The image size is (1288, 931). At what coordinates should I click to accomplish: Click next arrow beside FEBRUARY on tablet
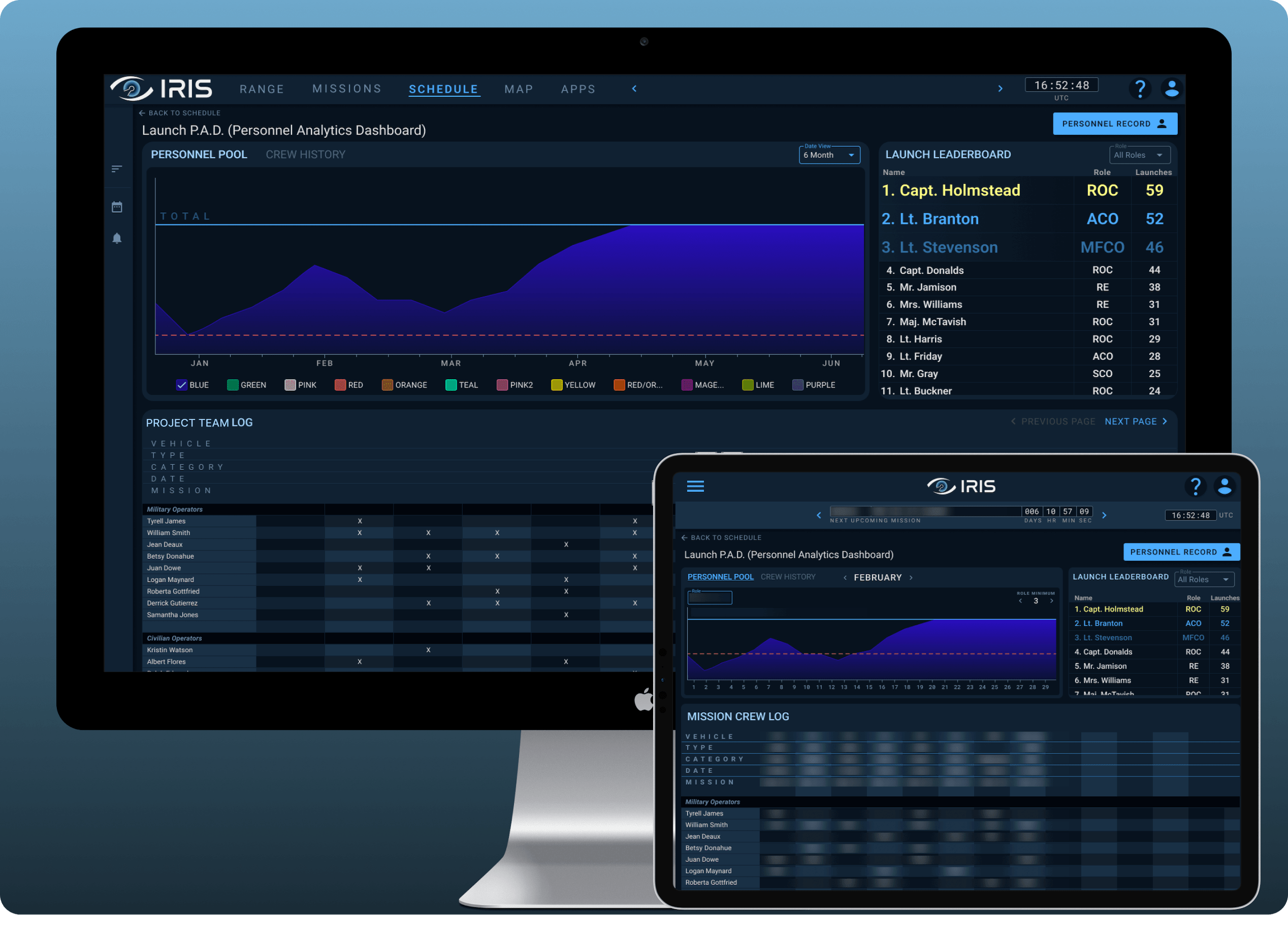(912, 577)
